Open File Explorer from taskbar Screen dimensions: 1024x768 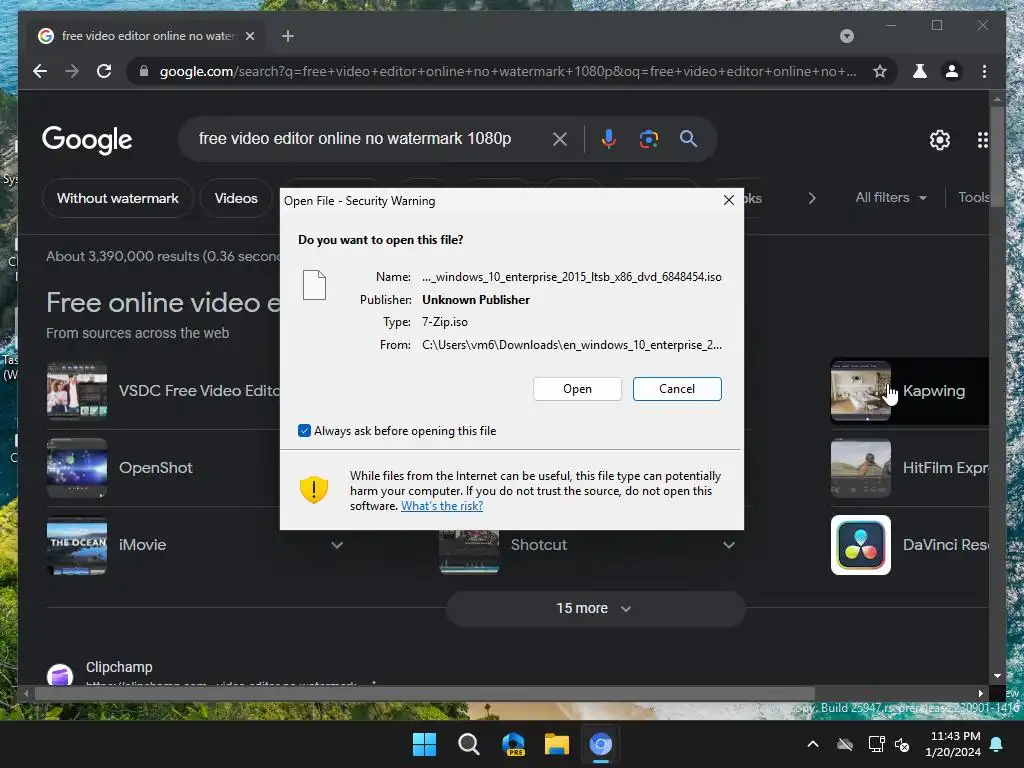(x=557, y=744)
